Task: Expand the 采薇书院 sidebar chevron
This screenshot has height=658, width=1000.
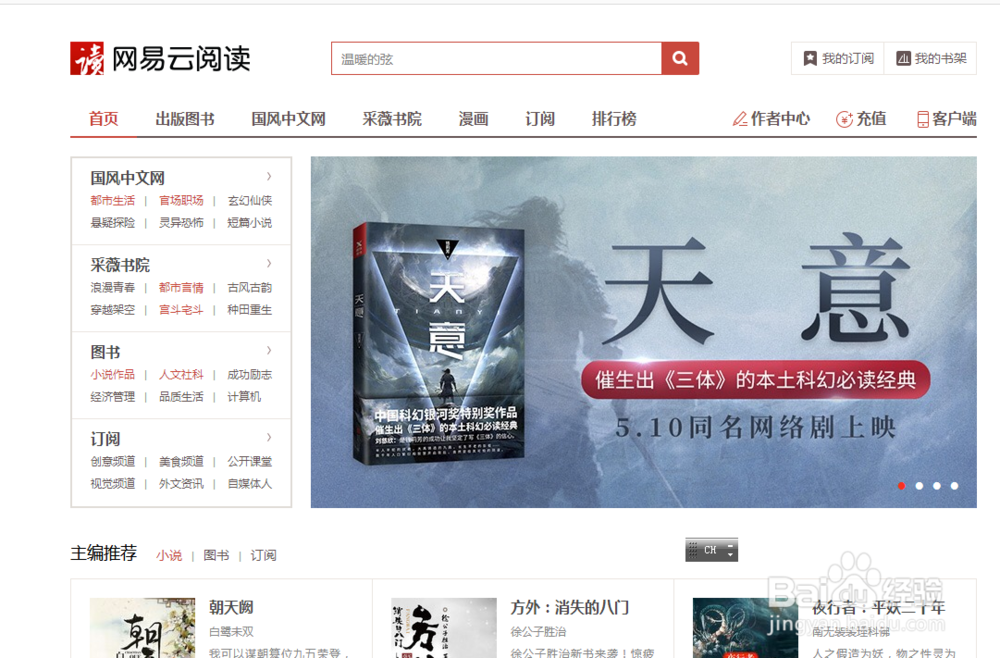Action: [269, 263]
